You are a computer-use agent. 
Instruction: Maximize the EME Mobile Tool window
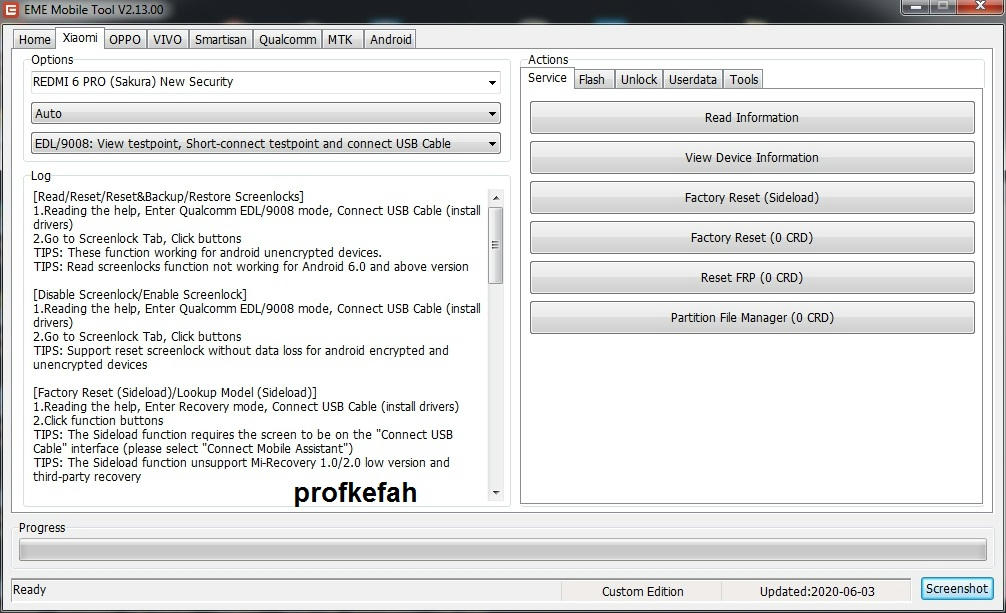click(942, 6)
